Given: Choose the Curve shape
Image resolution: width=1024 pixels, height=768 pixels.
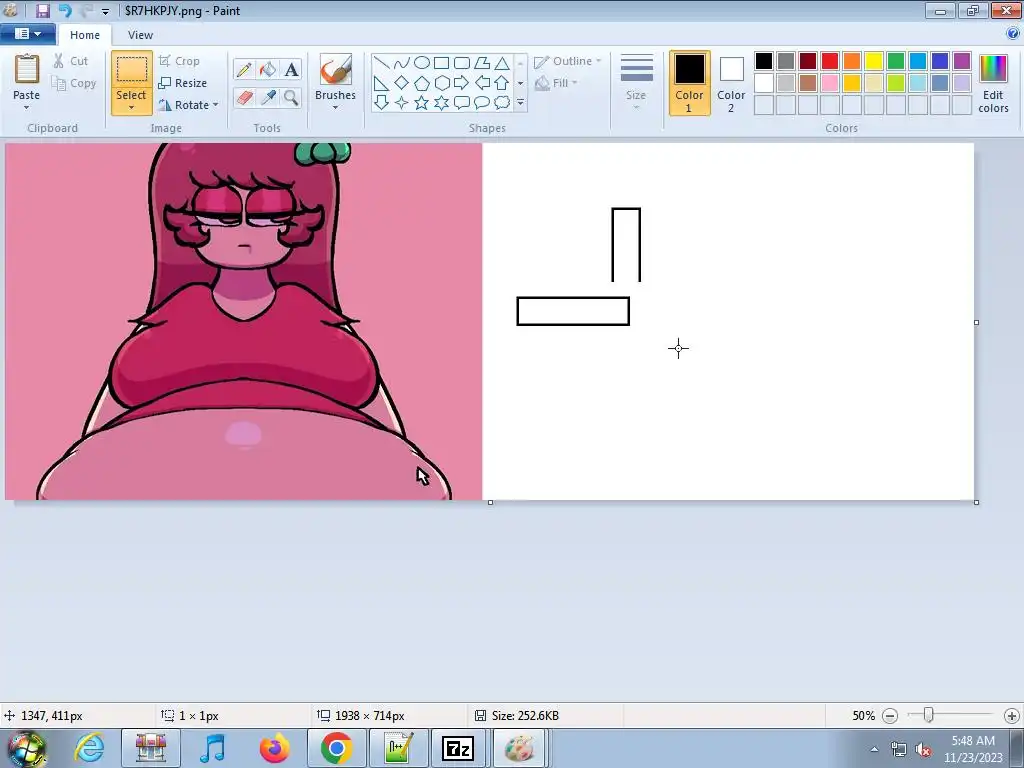Looking at the screenshot, I should (x=402, y=63).
